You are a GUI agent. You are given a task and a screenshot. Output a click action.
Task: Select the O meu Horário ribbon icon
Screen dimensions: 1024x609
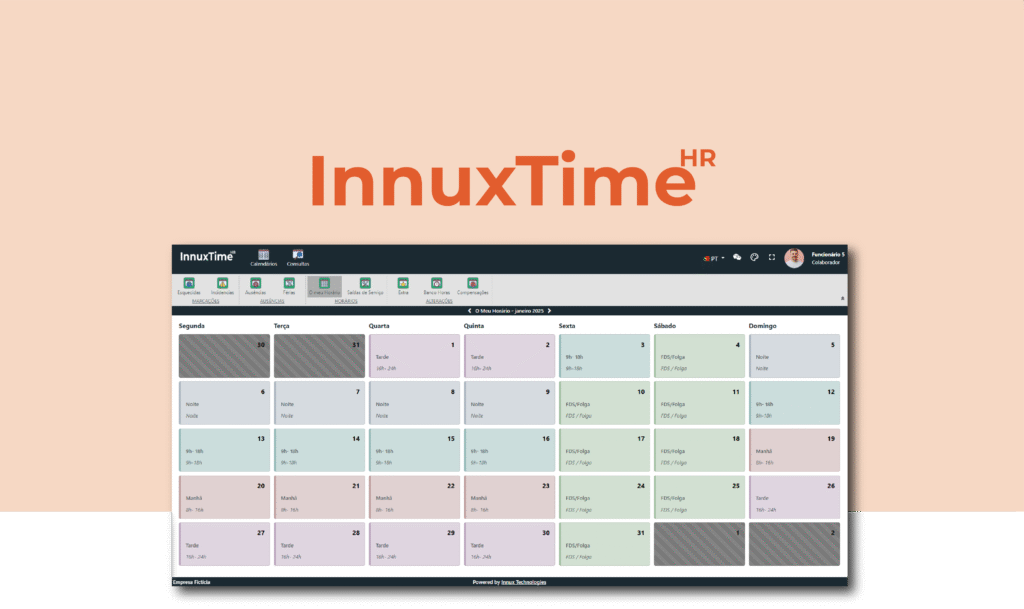tap(324, 283)
